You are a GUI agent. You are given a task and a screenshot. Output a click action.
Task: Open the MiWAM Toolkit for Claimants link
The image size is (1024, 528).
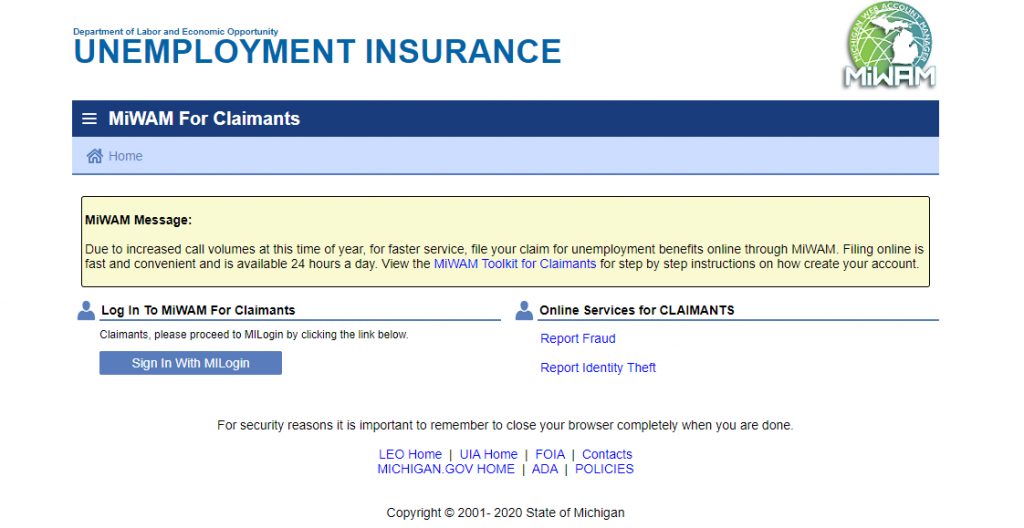(x=514, y=264)
